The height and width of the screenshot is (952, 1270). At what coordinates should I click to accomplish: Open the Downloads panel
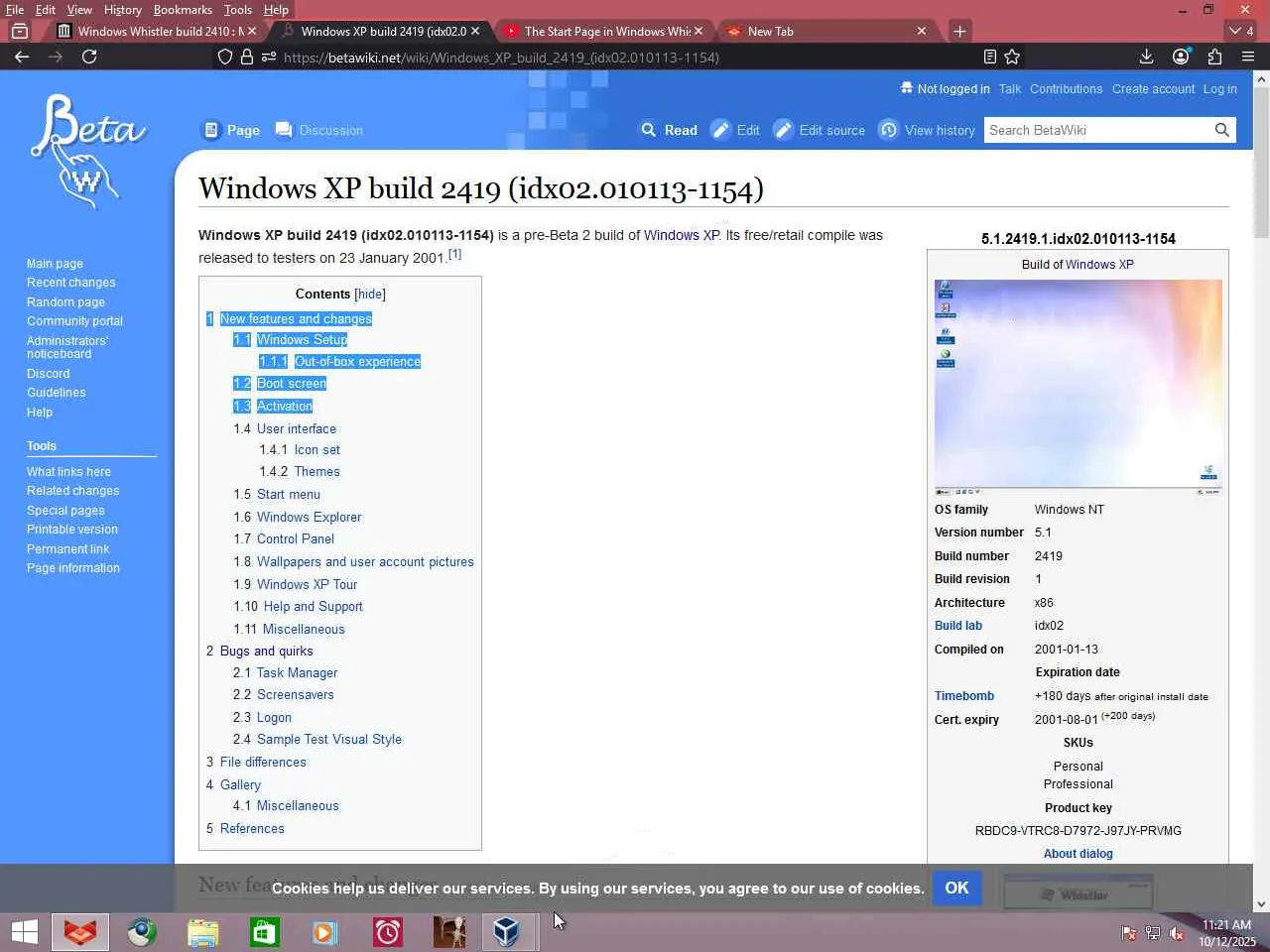1146,57
